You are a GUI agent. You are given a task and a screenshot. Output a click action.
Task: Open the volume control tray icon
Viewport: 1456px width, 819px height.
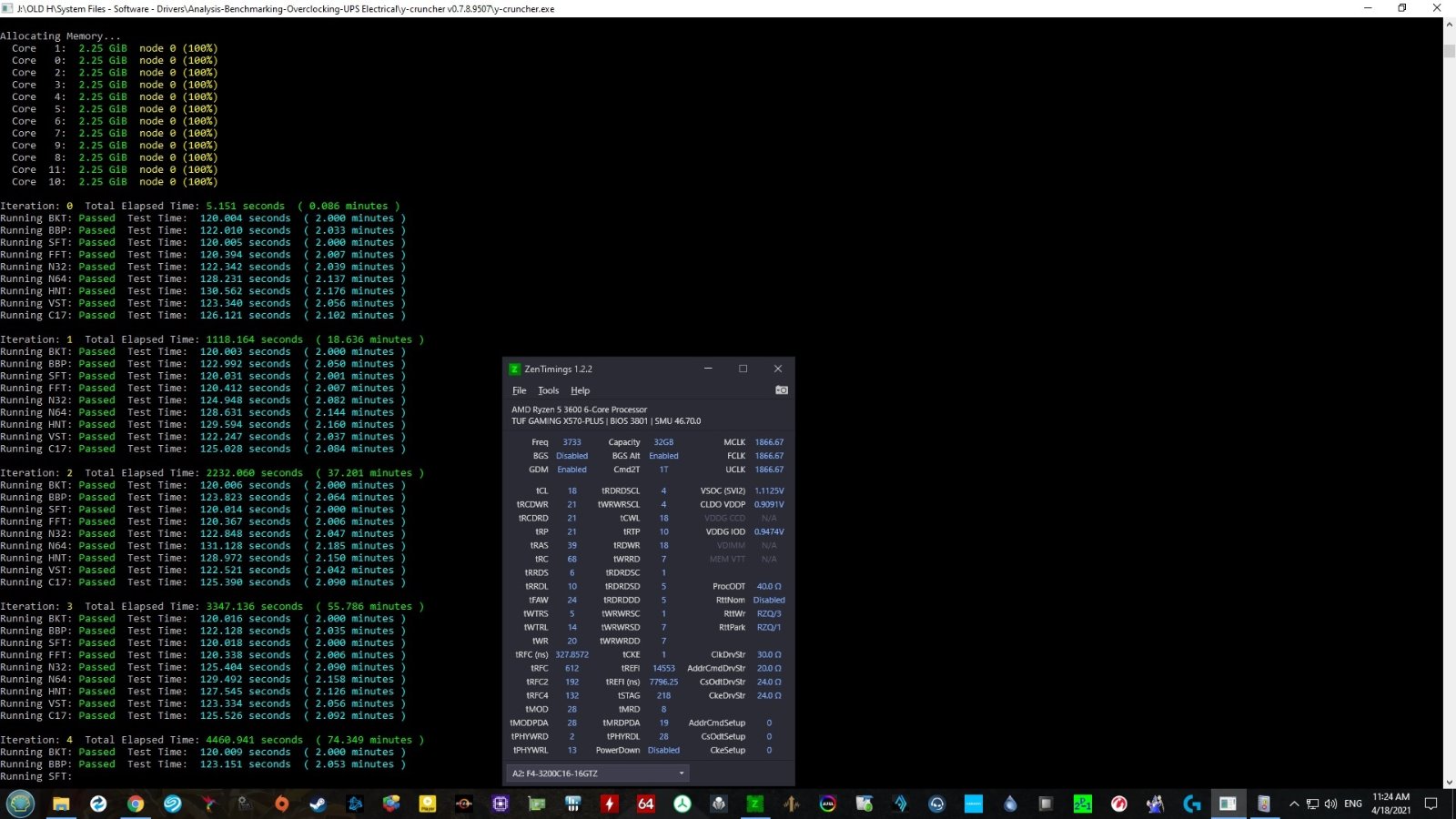click(x=1330, y=804)
